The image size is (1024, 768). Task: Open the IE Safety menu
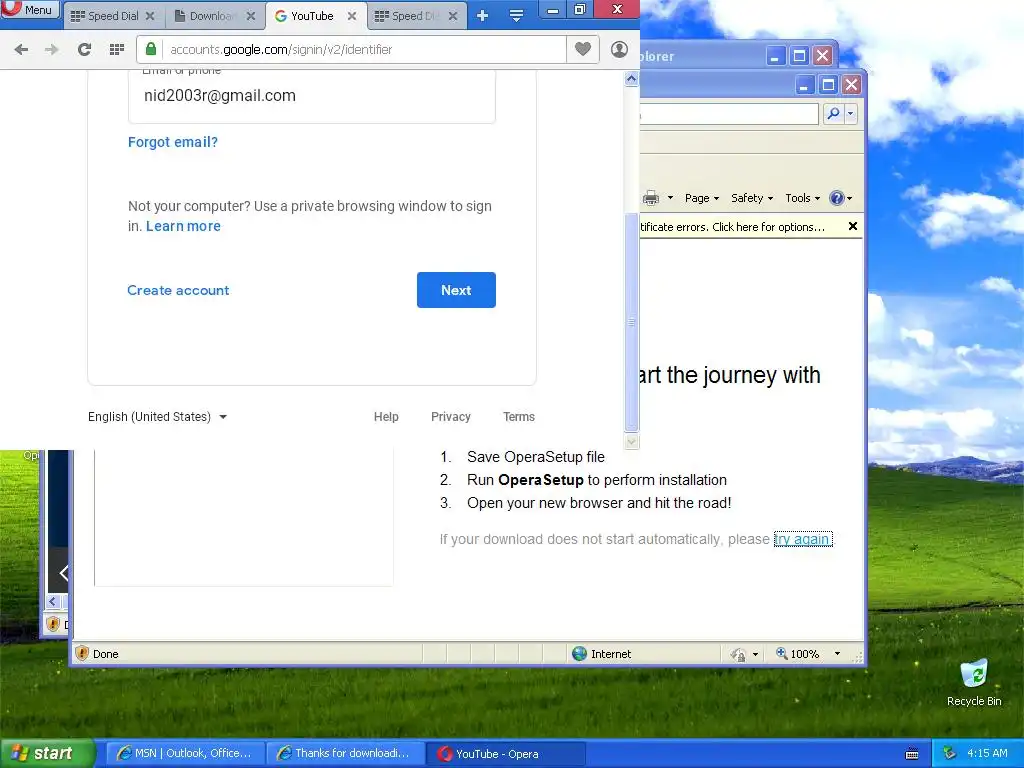tap(752, 198)
